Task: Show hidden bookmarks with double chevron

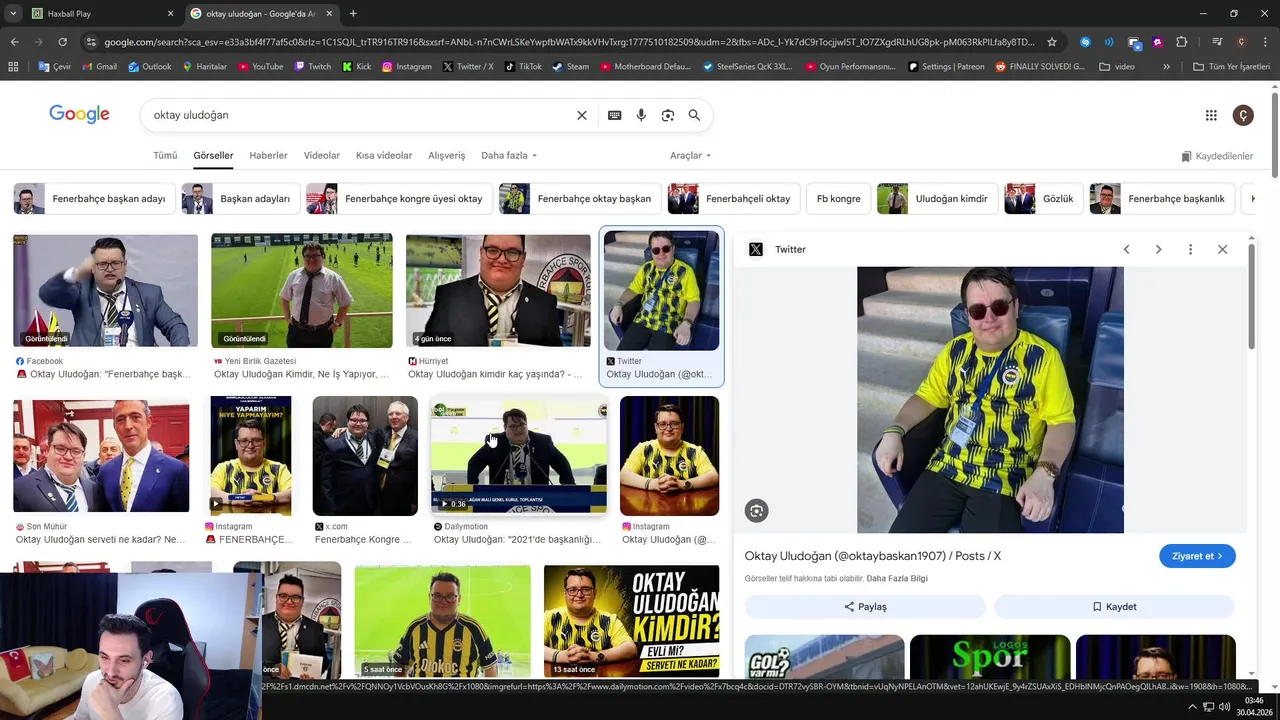Action: pos(1166,66)
